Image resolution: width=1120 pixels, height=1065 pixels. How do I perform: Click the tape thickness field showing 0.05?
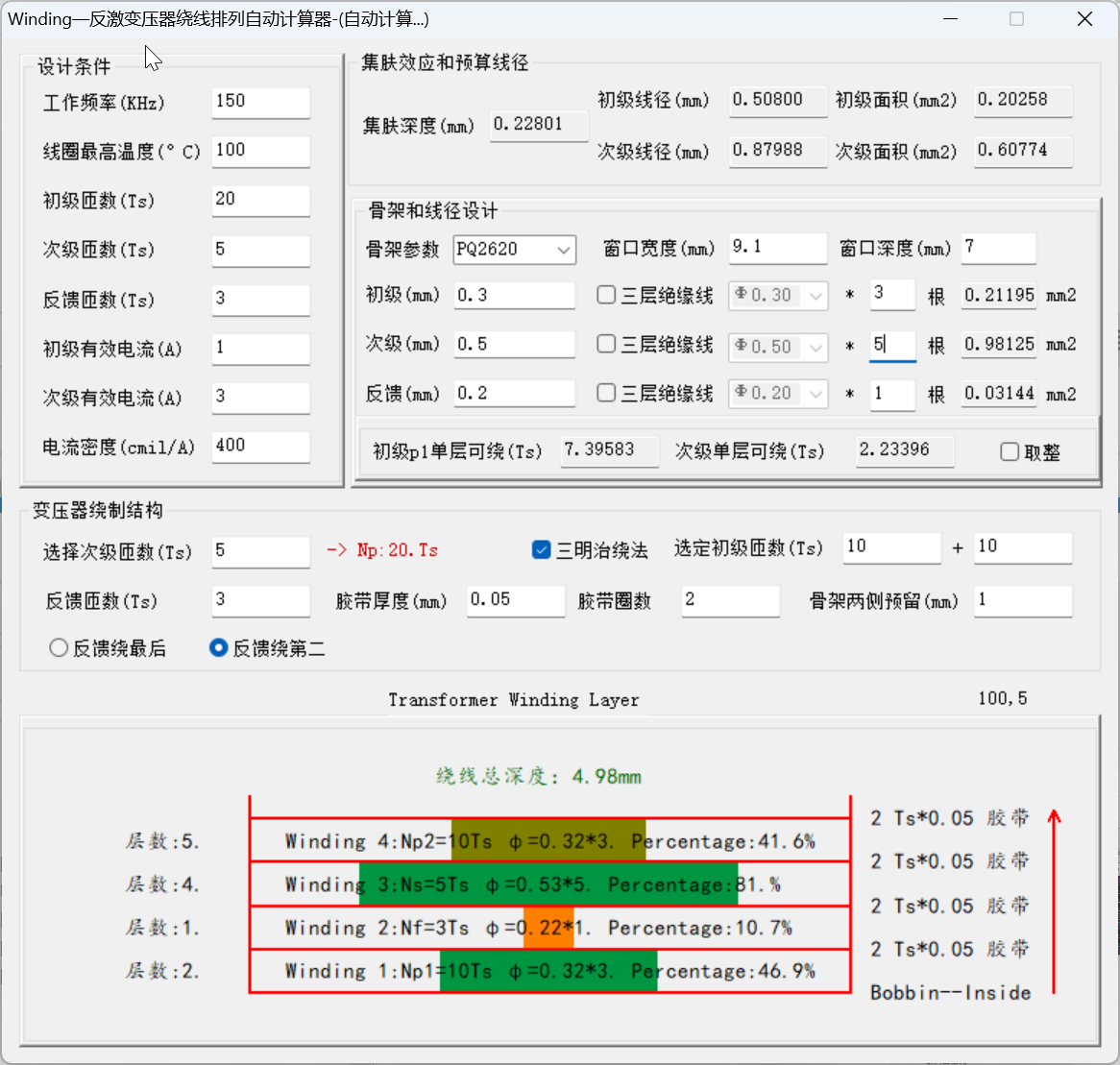[x=515, y=600]
